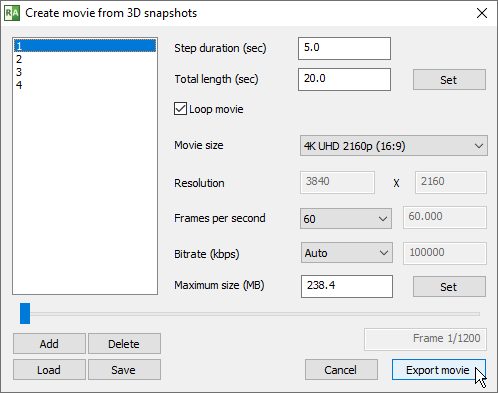Click the Cancel button
The image size is (498, 393).
(x=341, y=370)
